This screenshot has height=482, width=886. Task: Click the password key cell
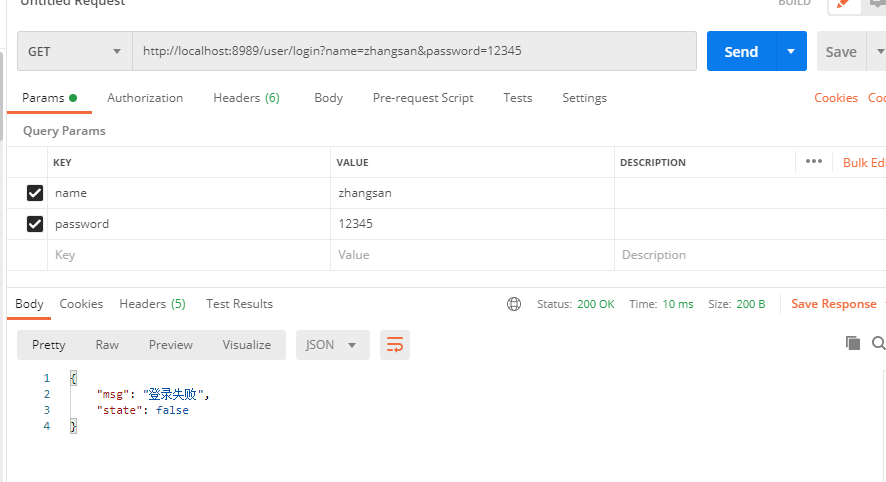coord(189,224)
